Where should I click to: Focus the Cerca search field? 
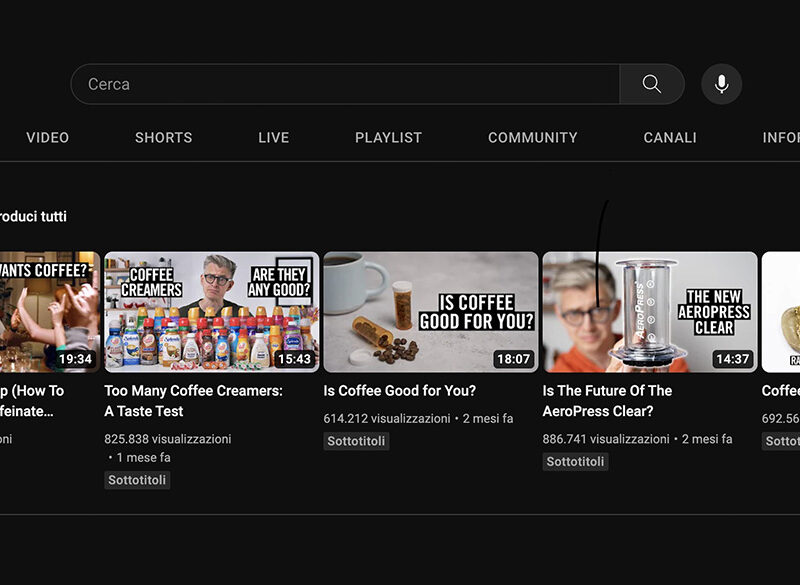(x=345, y=84)
